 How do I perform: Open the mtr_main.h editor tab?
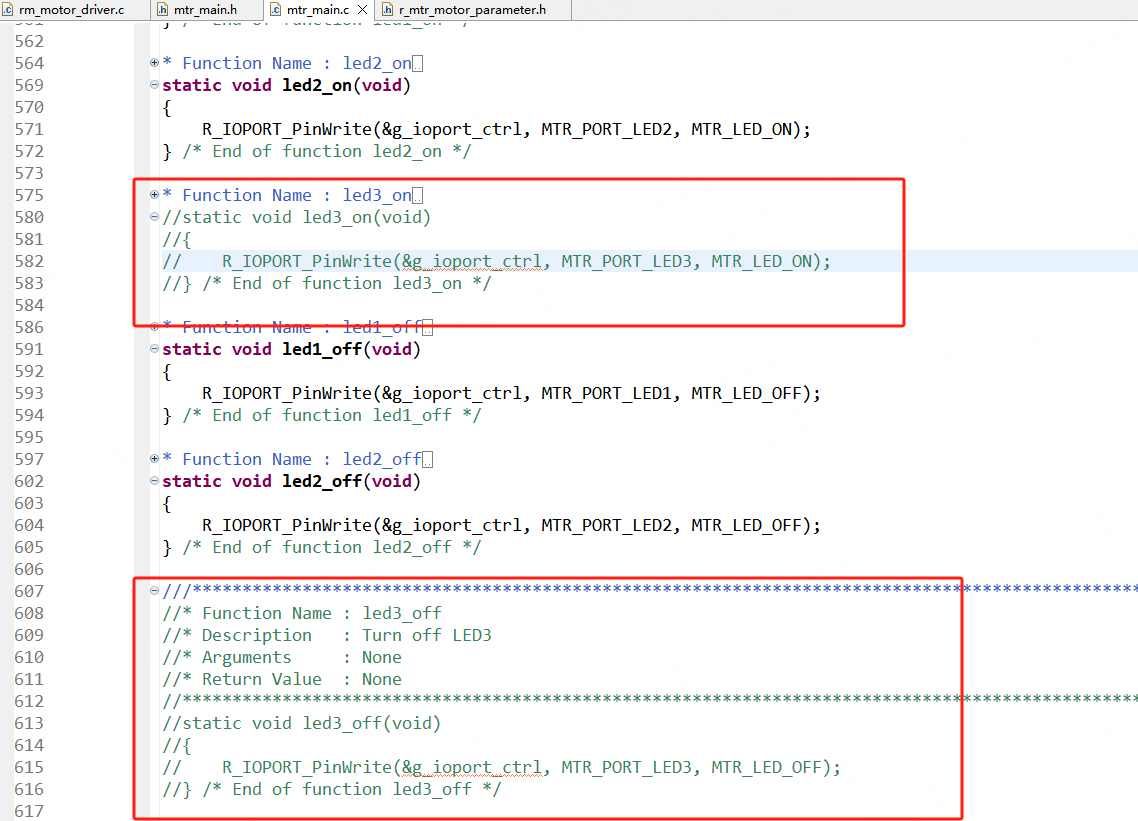click(x=204, y=9)
